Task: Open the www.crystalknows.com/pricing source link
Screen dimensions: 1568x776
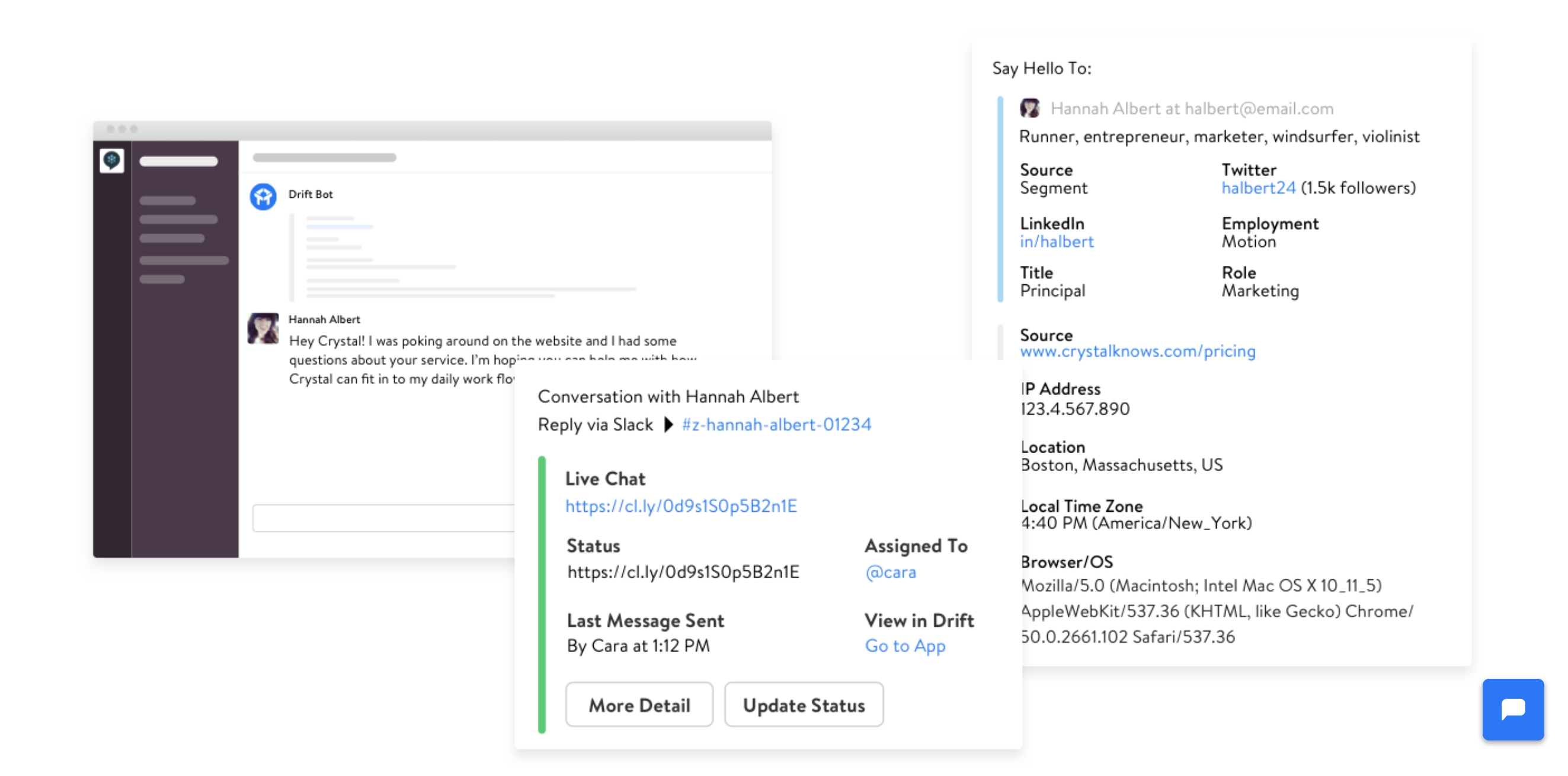Action: pos(1137,351)
